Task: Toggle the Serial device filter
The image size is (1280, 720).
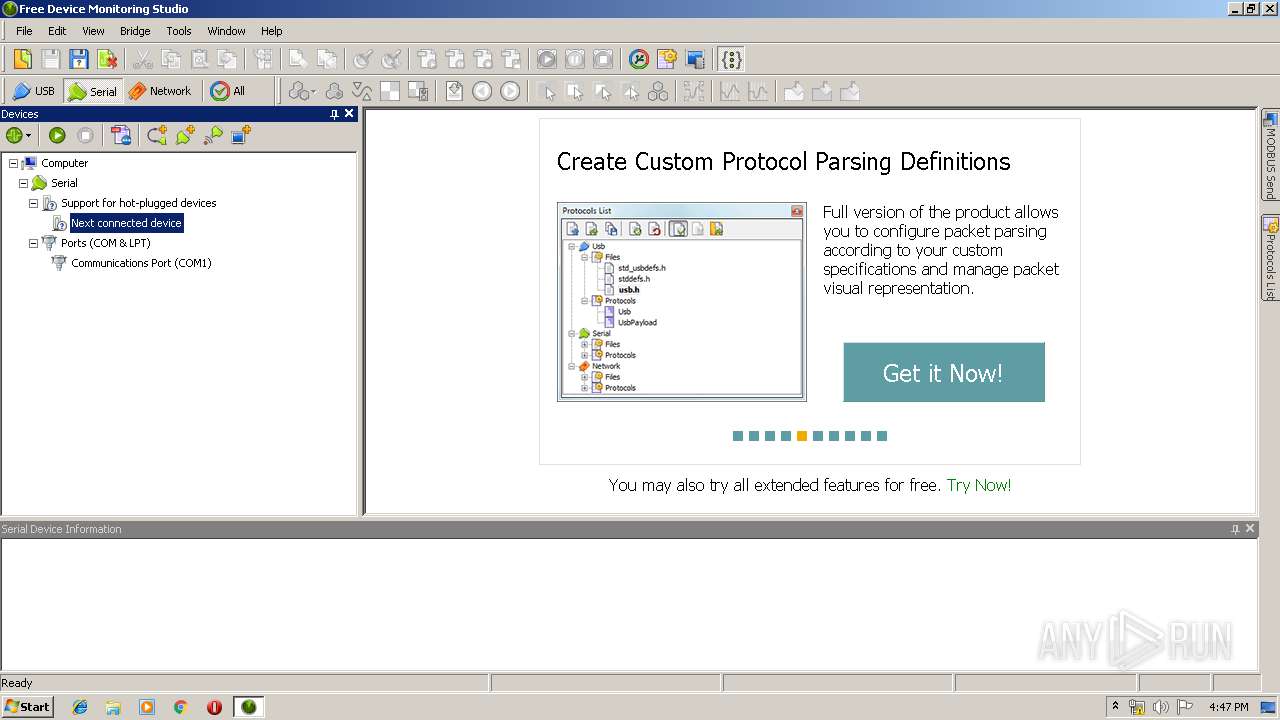Action: pyautogui.click(x=92, y=91)
